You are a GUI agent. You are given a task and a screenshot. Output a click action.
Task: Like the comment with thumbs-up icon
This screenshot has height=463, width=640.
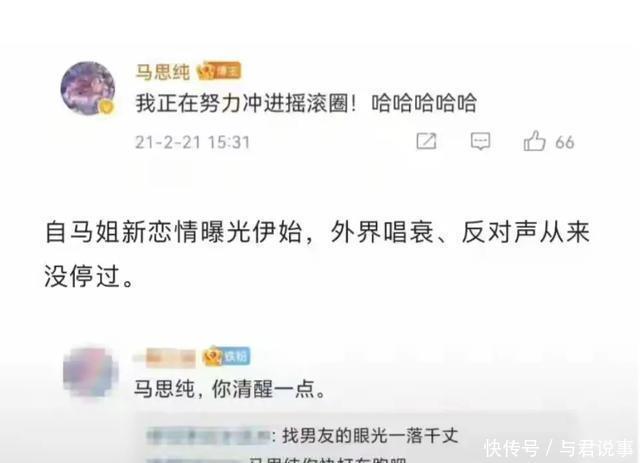tap(534, 141)
